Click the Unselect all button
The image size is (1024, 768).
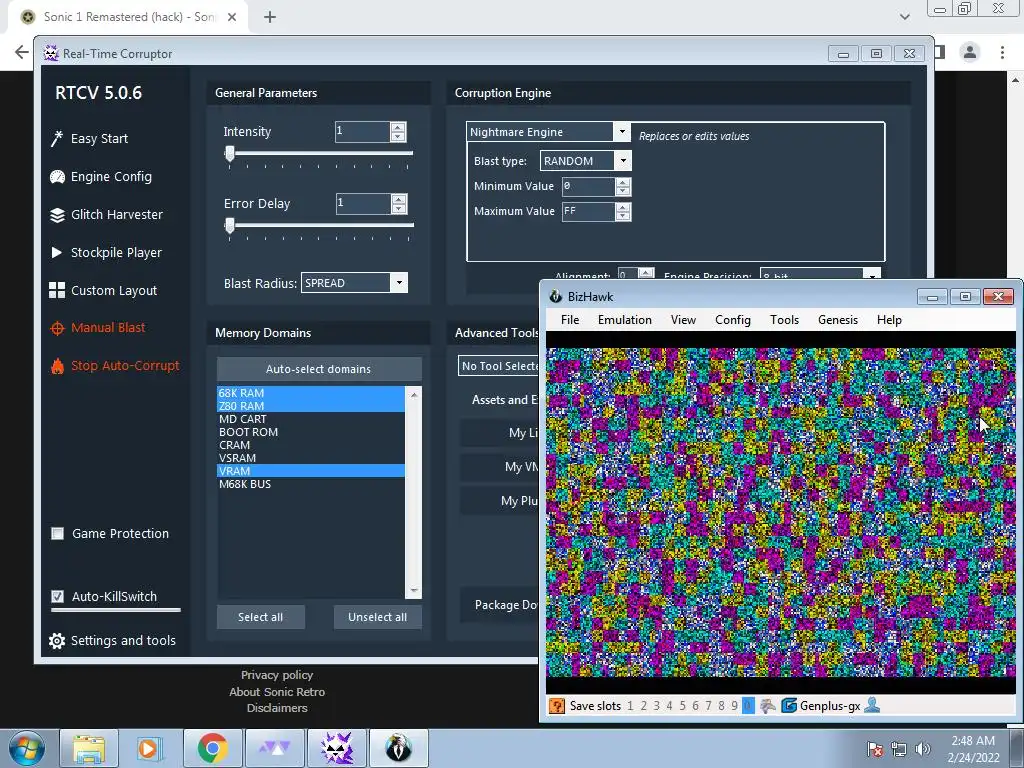coord(377,617)
